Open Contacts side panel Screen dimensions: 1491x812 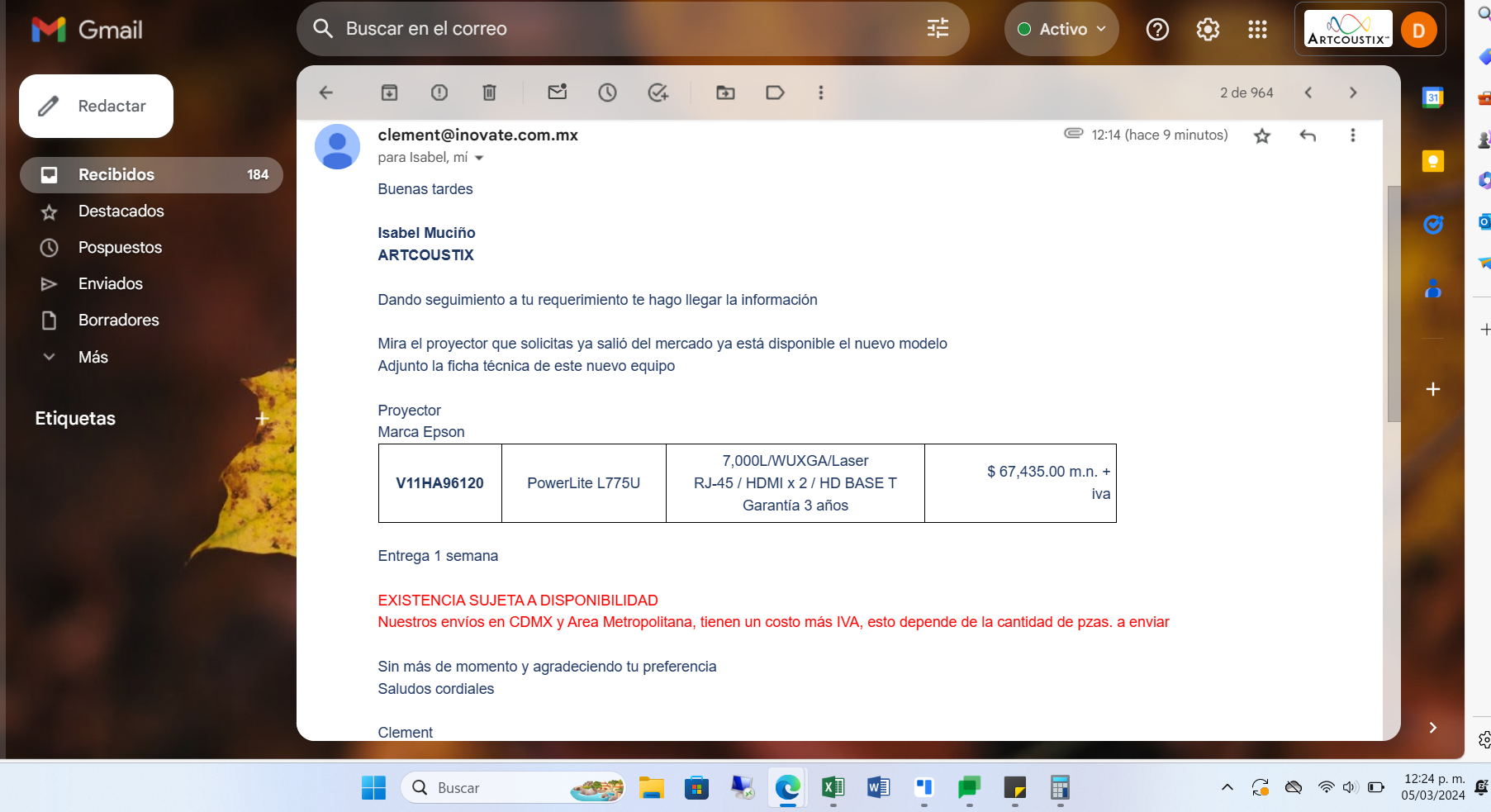[x=1433, y=288]
